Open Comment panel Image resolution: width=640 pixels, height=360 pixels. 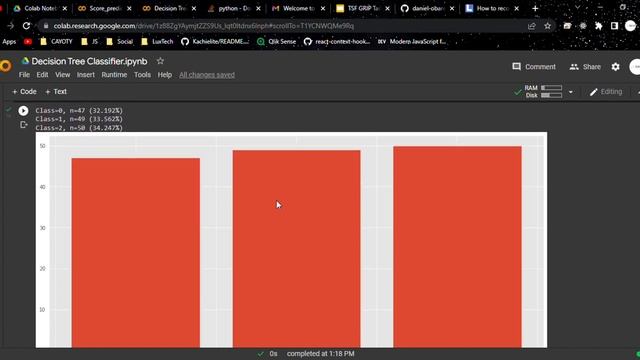tap(534, 67)
